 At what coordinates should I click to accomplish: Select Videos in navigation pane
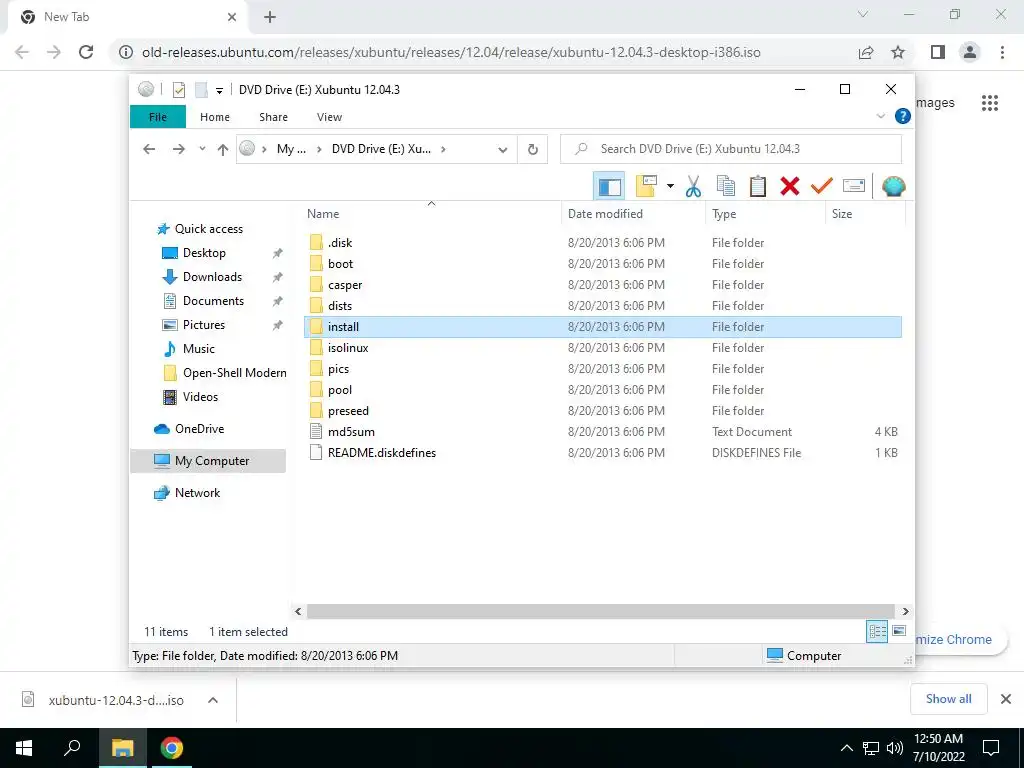200,397
